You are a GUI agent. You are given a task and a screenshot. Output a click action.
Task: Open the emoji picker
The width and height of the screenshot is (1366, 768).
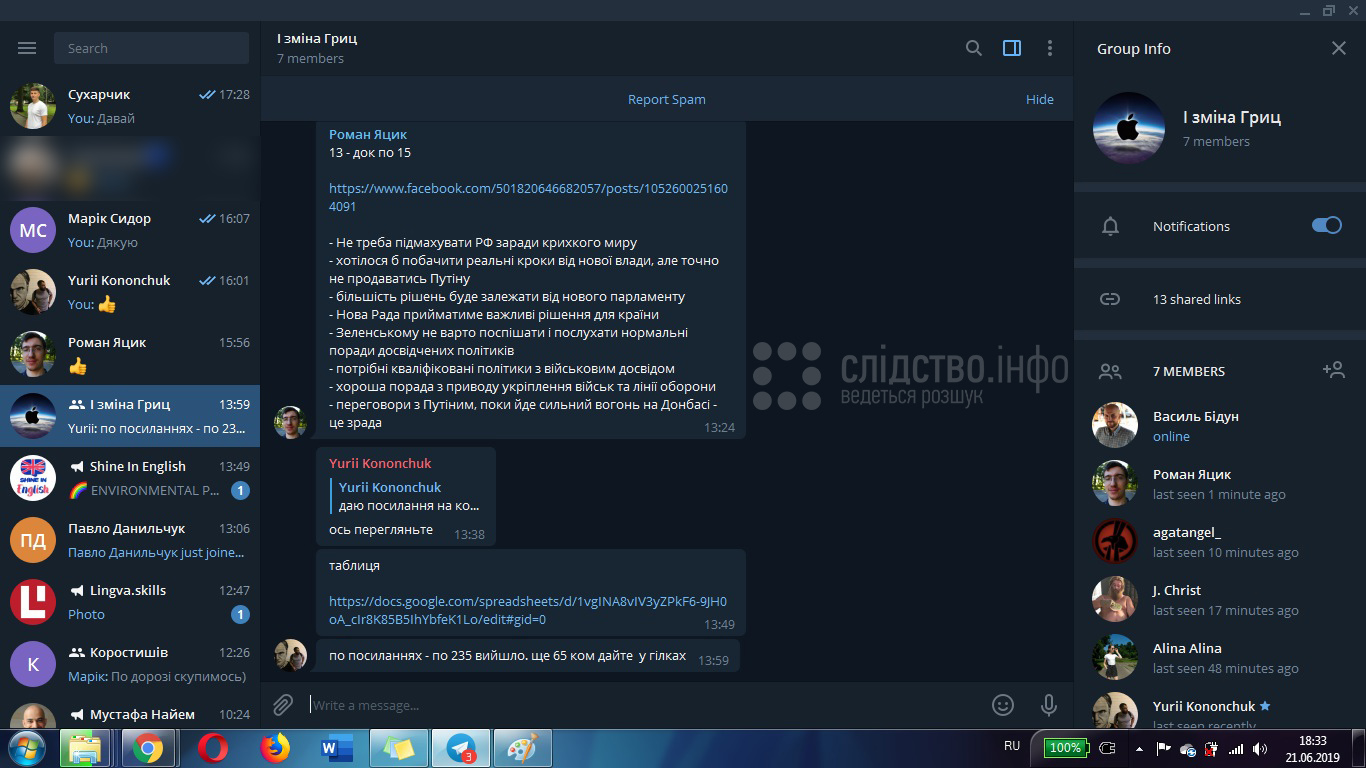coord(1003,705)
